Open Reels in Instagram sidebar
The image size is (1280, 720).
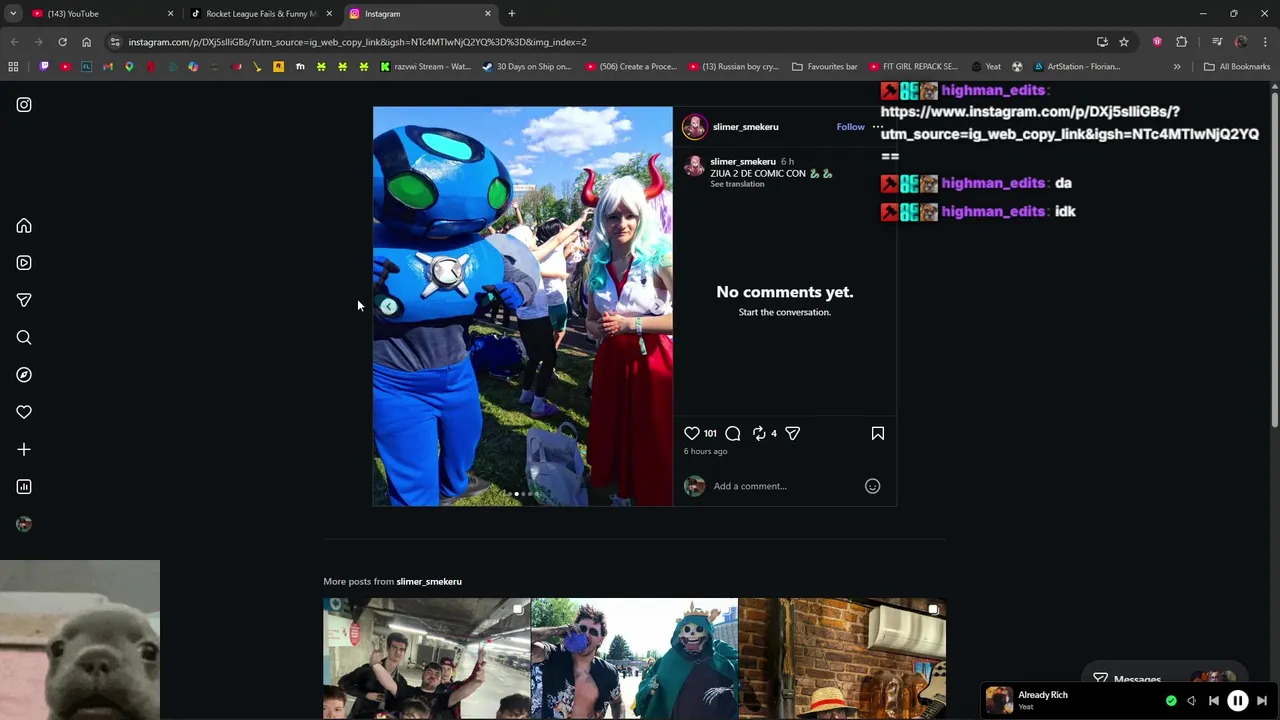(24, 263)
